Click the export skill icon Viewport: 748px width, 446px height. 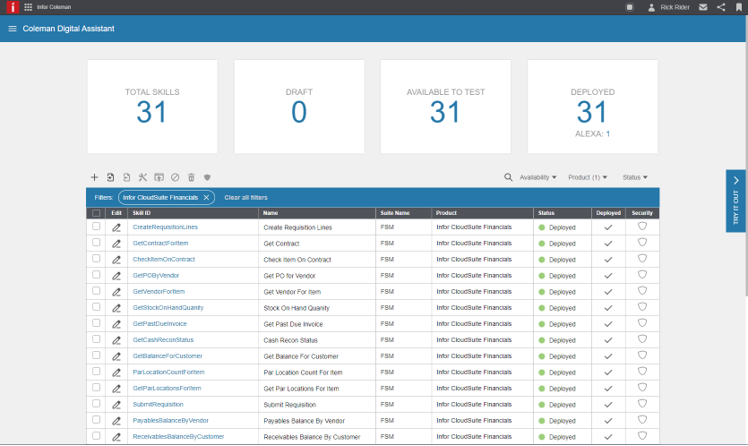126,177
